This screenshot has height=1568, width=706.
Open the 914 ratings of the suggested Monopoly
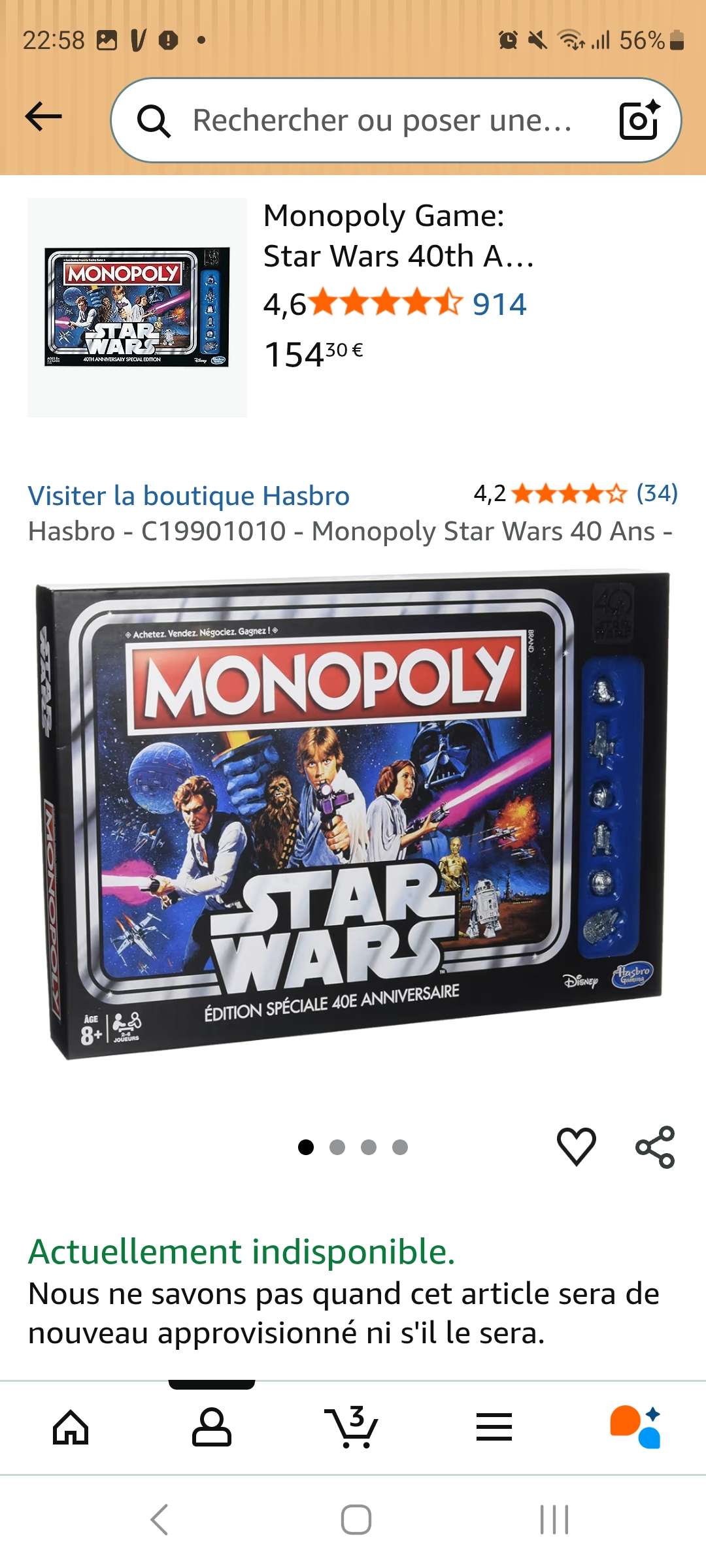tap(499, 304)
